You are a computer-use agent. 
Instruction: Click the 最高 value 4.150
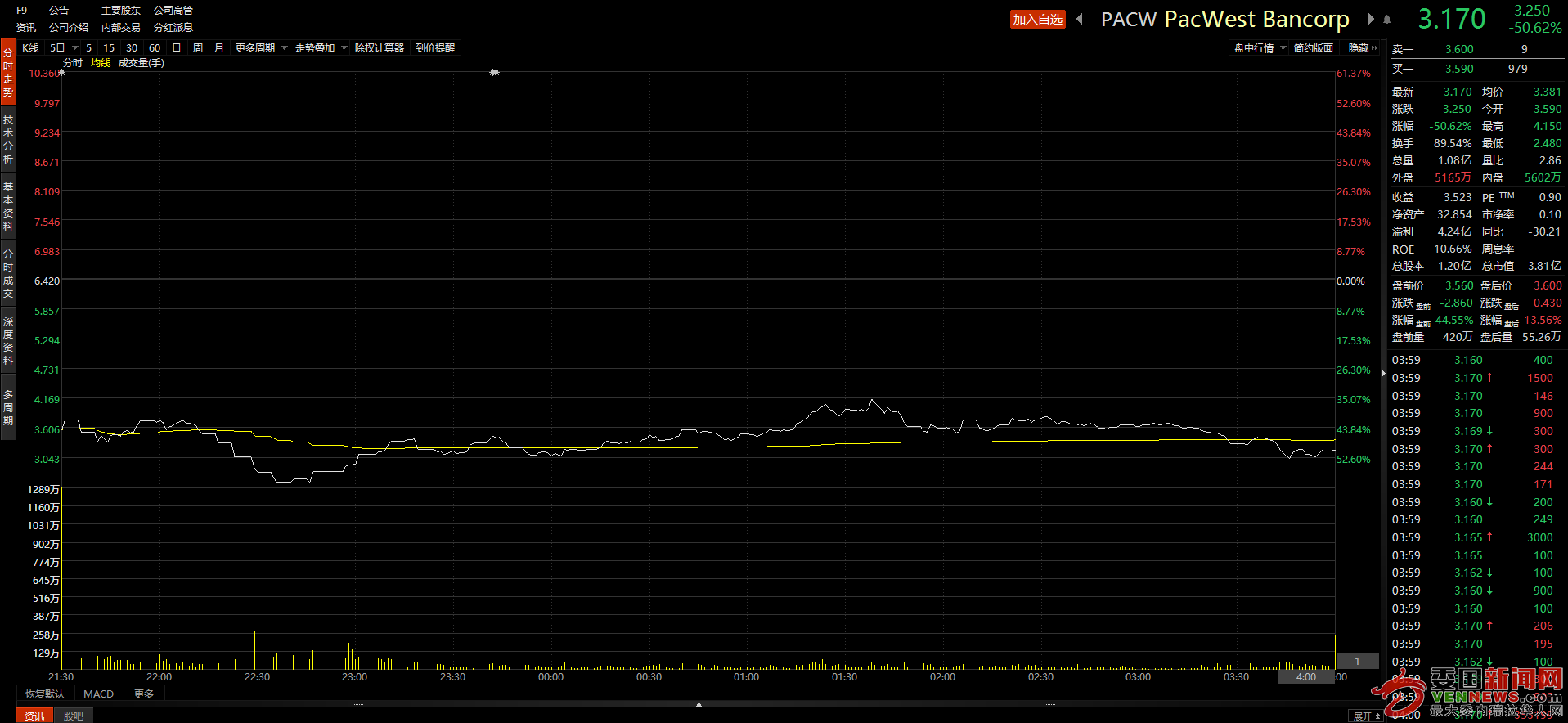click(x=1548, y=126)
